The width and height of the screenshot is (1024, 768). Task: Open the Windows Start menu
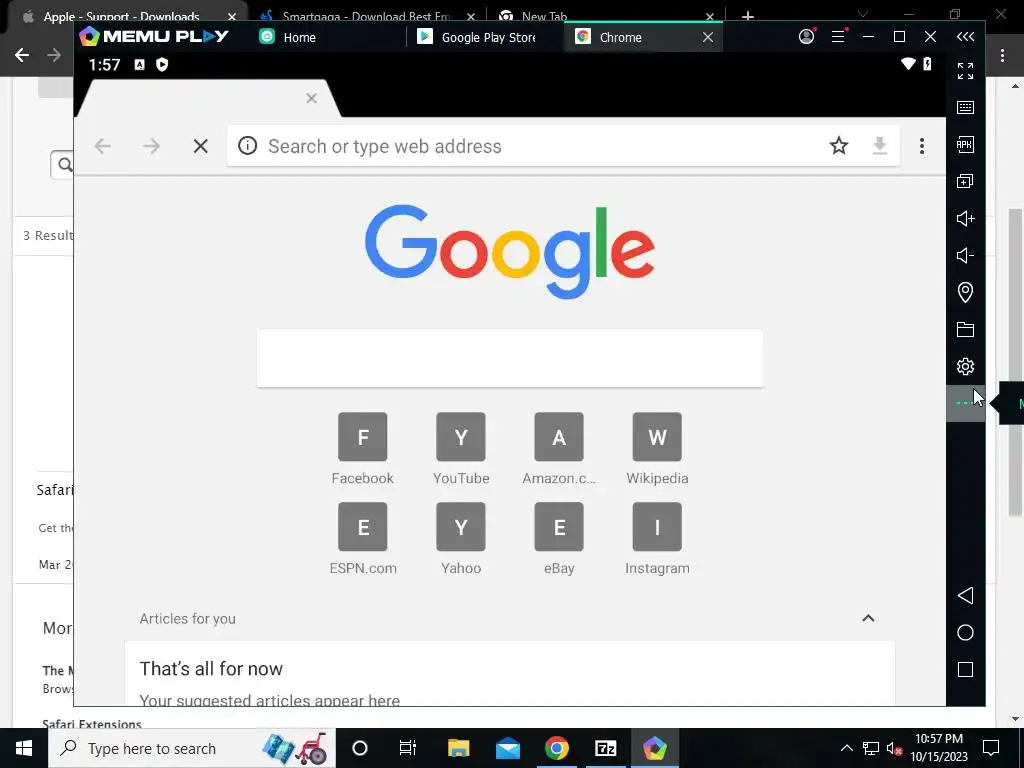click(24, 748)
